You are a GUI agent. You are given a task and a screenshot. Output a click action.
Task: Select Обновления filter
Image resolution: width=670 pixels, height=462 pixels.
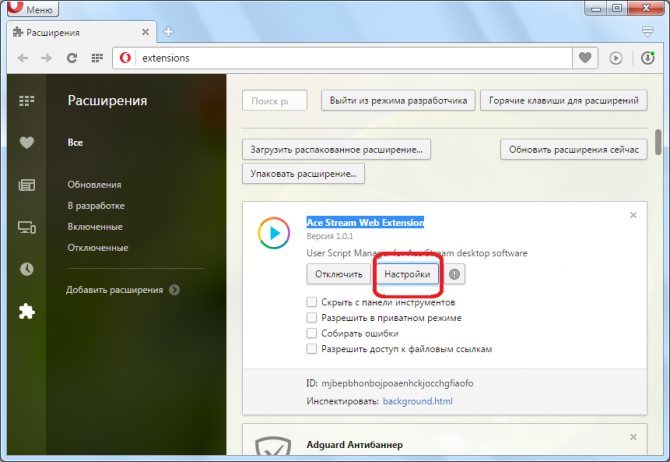click(94, 185)
